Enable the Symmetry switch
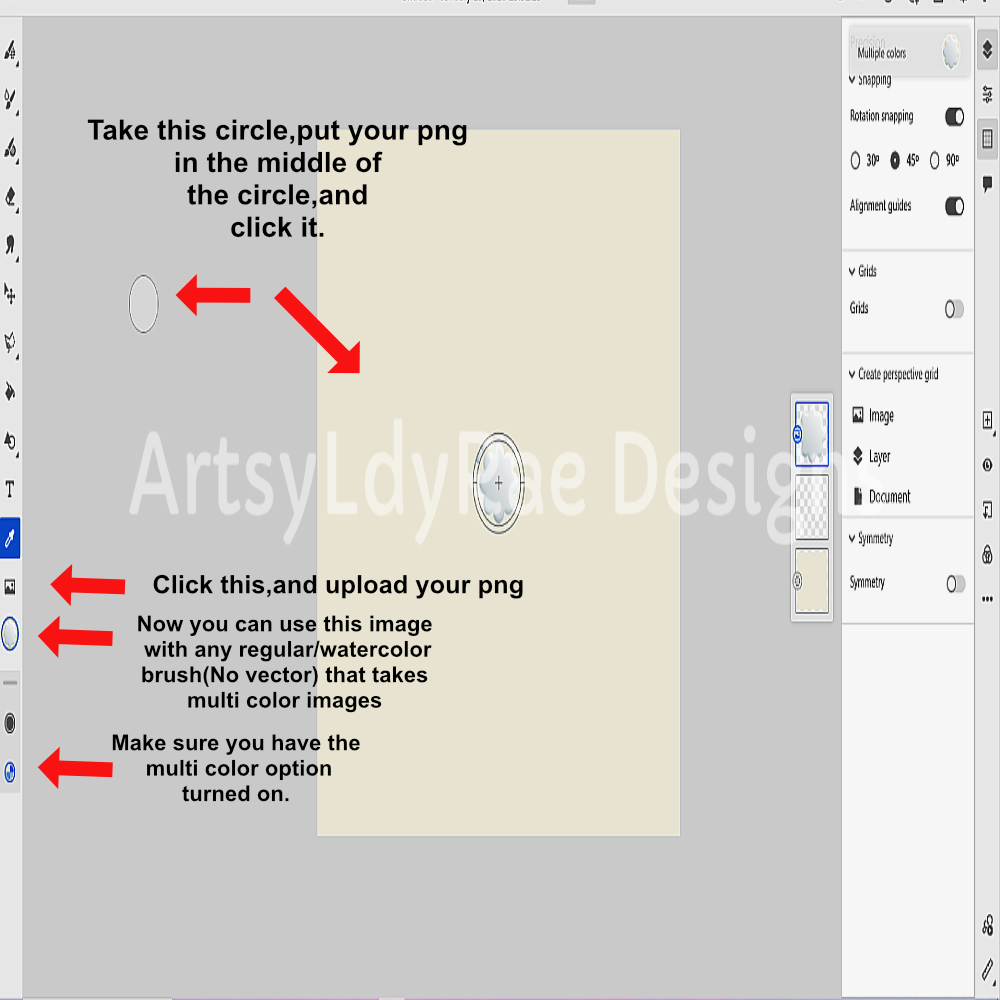1000x1000 pixels. click(955, 584)
